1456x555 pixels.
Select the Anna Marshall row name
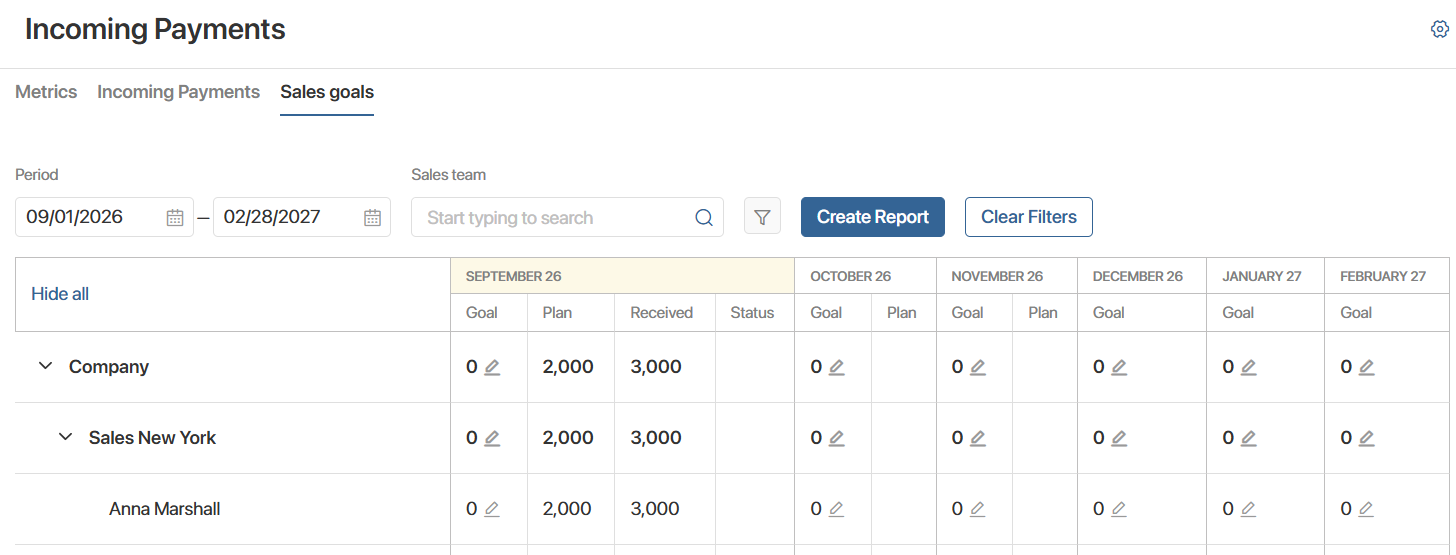click(165, 509)
